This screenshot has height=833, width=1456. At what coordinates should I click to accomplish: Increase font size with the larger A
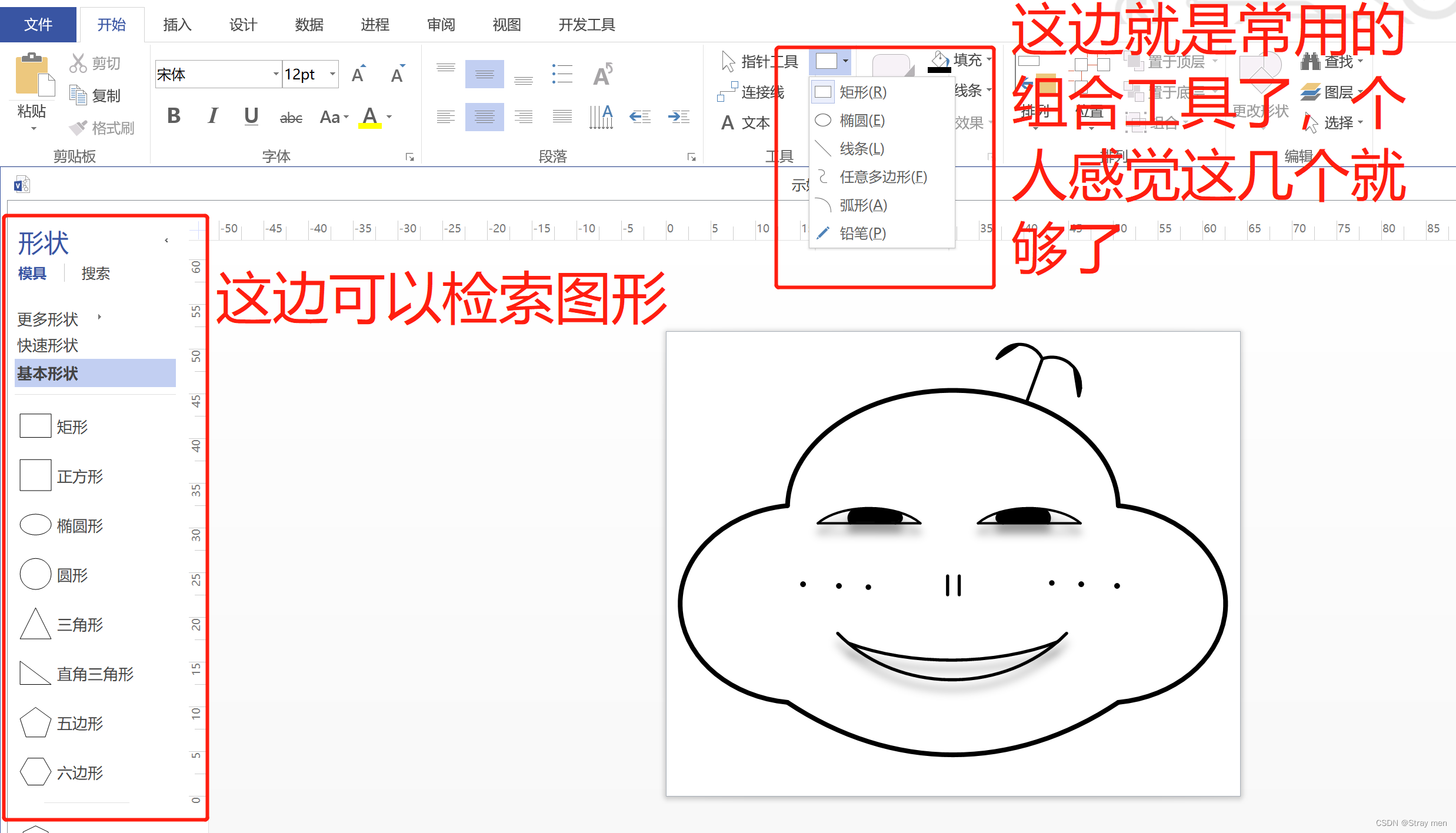click(358, 74)
